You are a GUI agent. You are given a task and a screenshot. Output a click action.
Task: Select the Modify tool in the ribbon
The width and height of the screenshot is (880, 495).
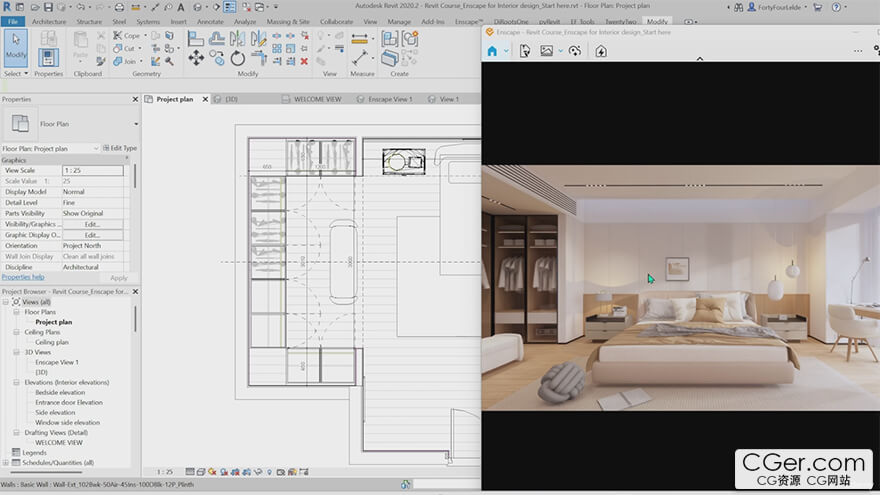pyautogui.click(x=16, y=48)
